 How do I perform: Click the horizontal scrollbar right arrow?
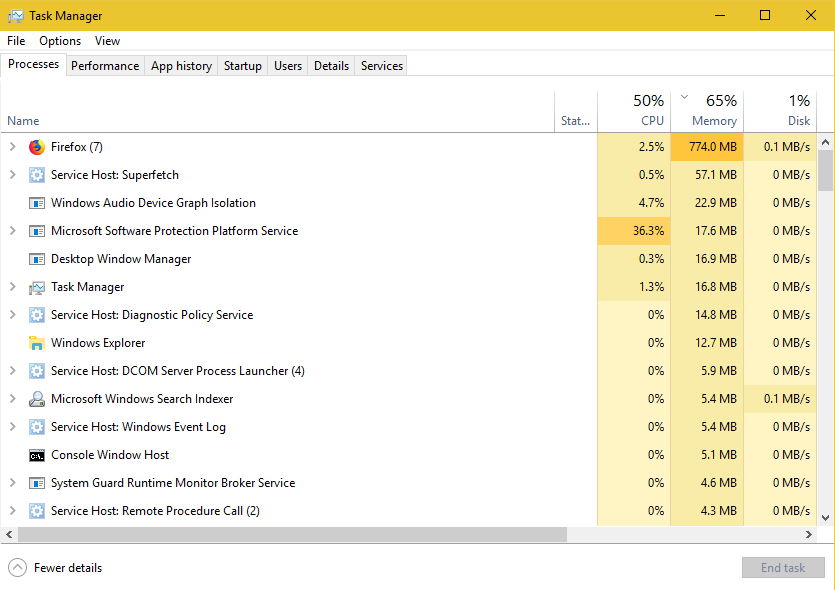(809, 534)
